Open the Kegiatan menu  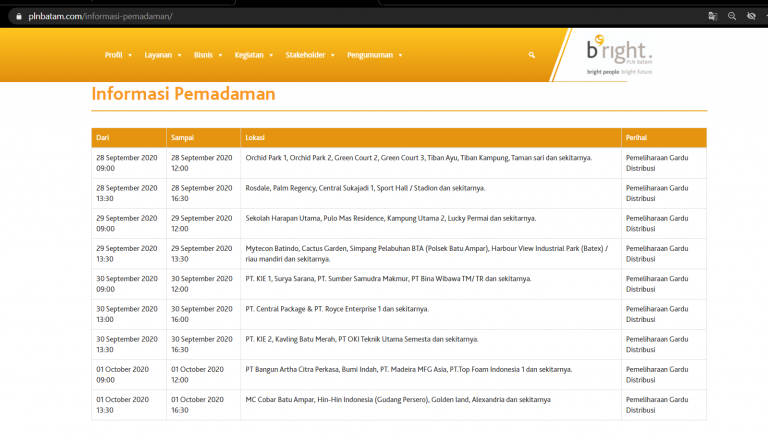249,55
